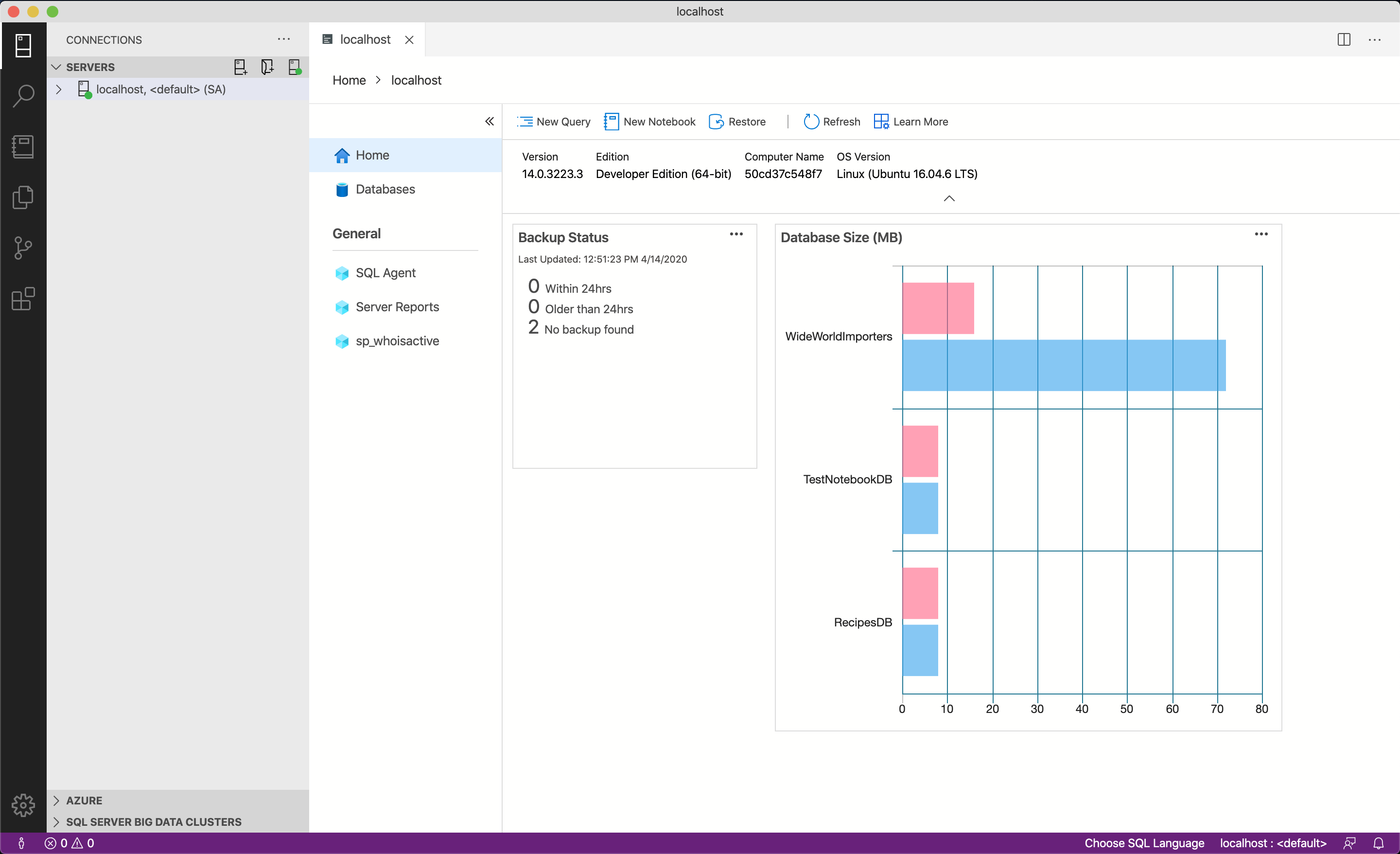Open the Backup Status widget actions menu
Viewport: 1400px width, 854px height.
pos(736,234)
